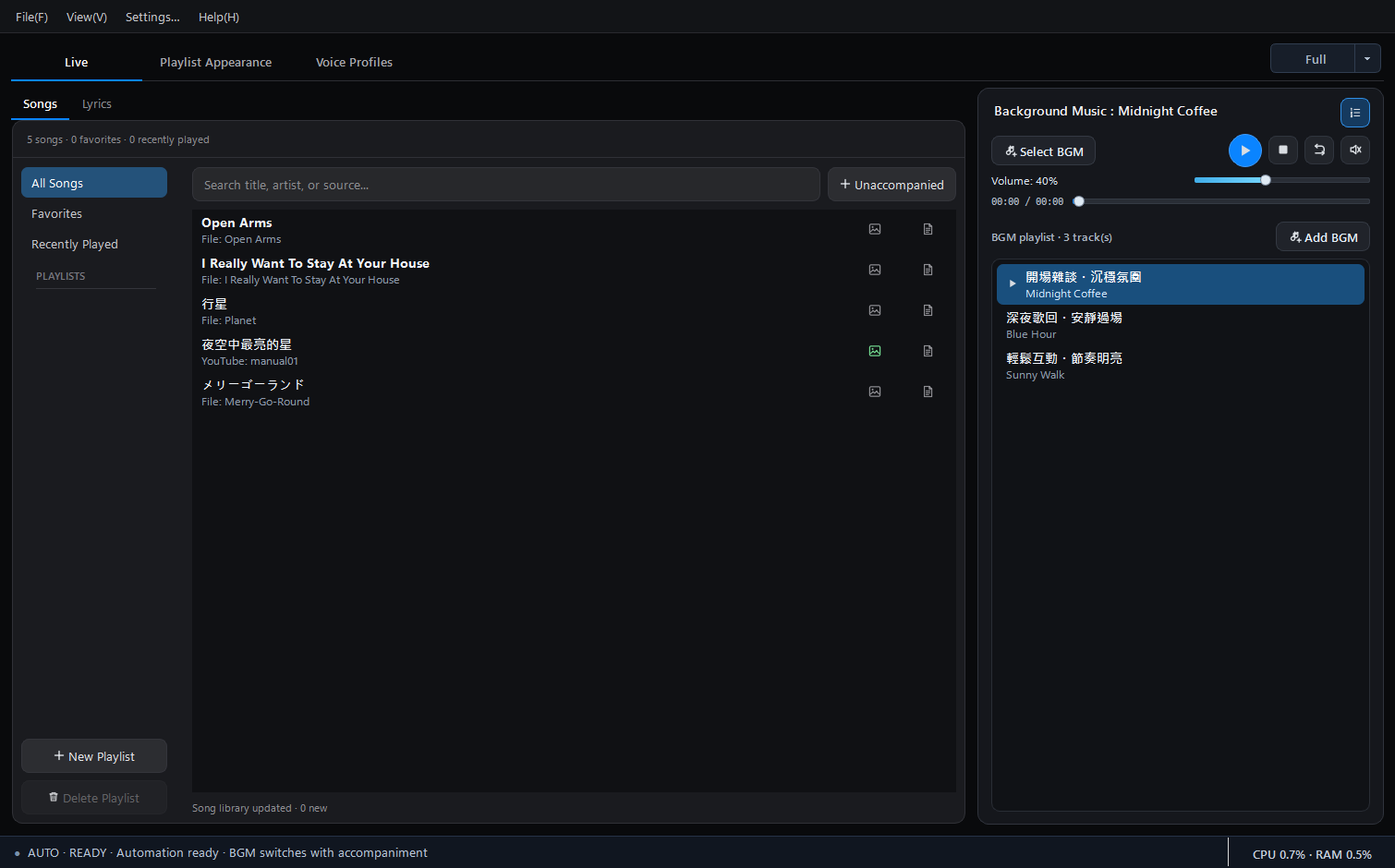The width and height of the screenshot is (1395, 868).
Task: Open lyrics document icon for Open Arms
Action: pyautogui.click(x=928, y=229)
